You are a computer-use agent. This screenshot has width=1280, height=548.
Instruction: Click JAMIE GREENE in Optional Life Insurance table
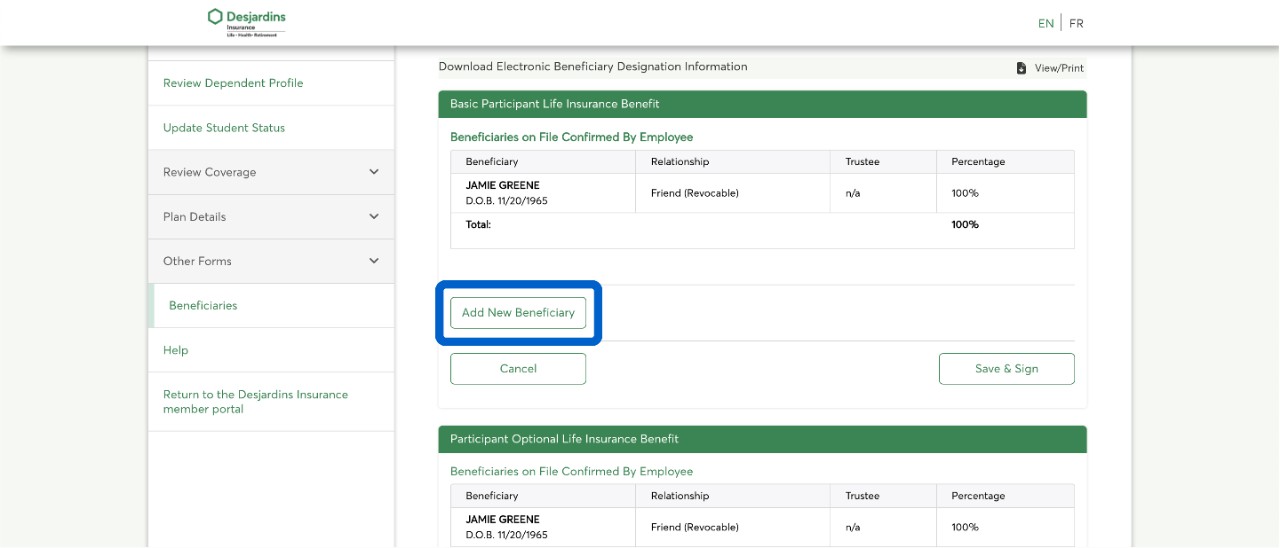coord(502,520)
